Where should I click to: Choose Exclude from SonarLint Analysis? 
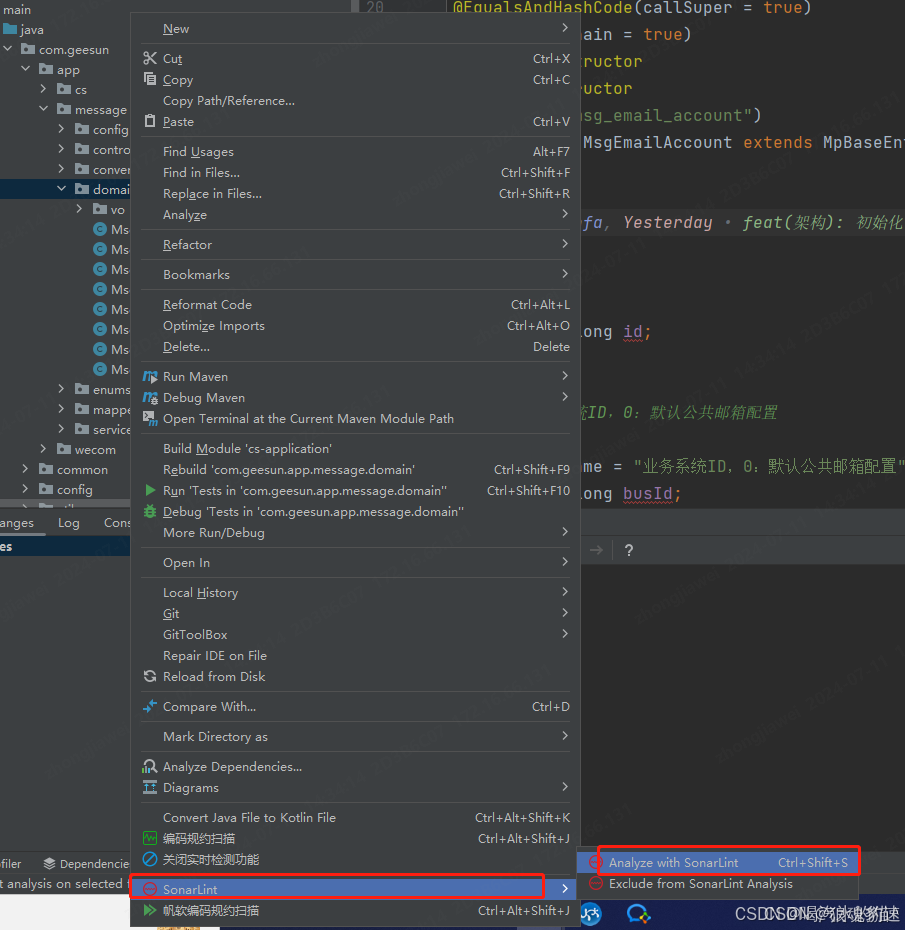click(718, 883)
